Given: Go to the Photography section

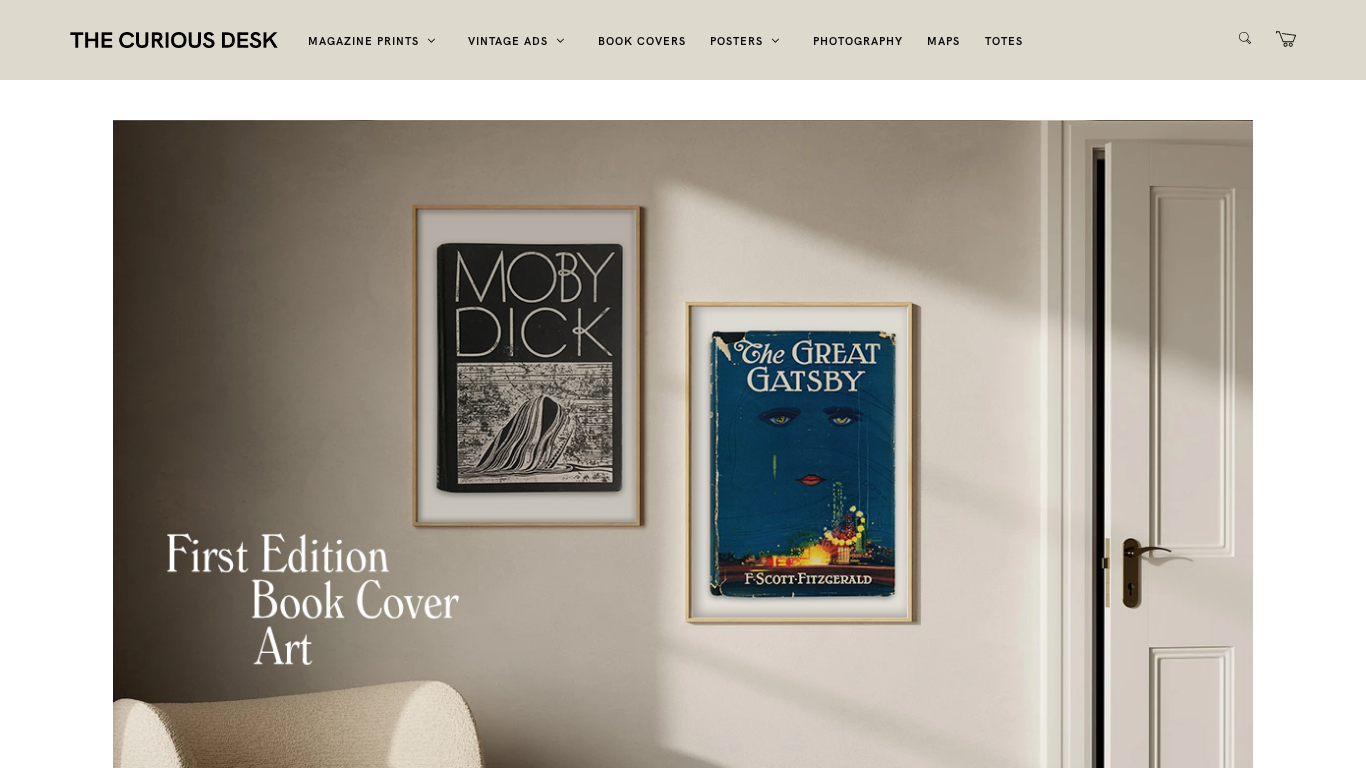Looking at the screenshot, I should tap(858, 41).
